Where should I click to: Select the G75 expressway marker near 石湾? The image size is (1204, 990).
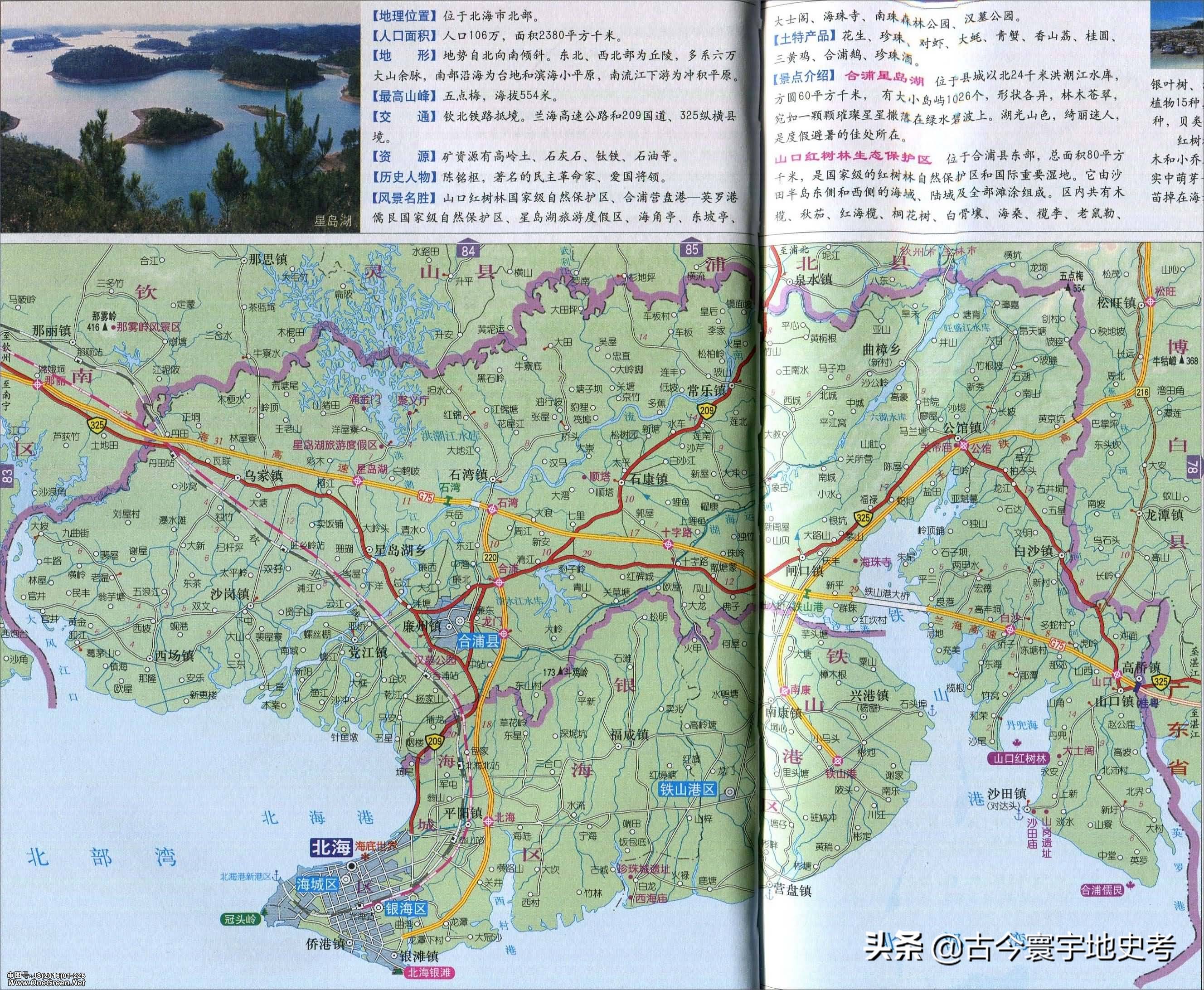point(426,497)
